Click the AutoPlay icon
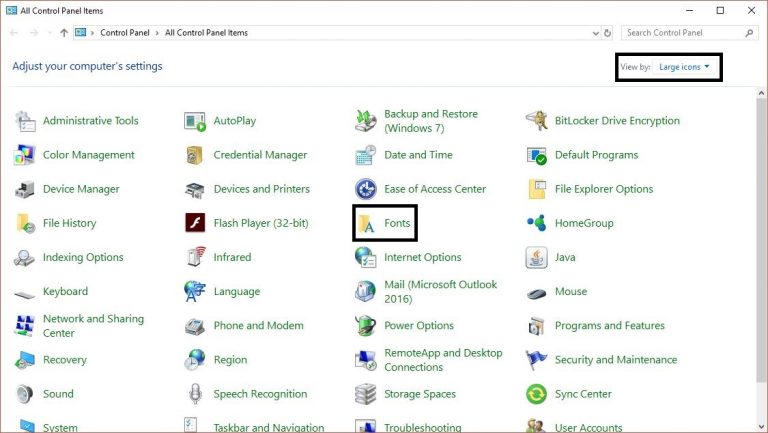The height and width of the screenshot is (433, 768). [195, 121]
